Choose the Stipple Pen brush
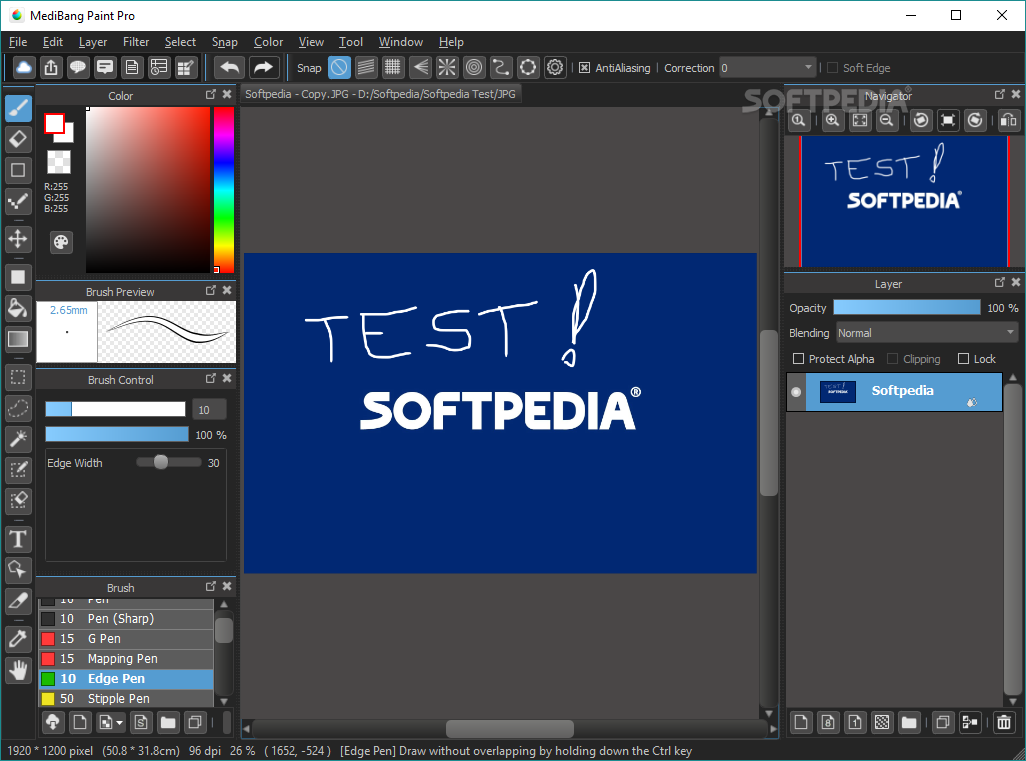 pos(126,699)
